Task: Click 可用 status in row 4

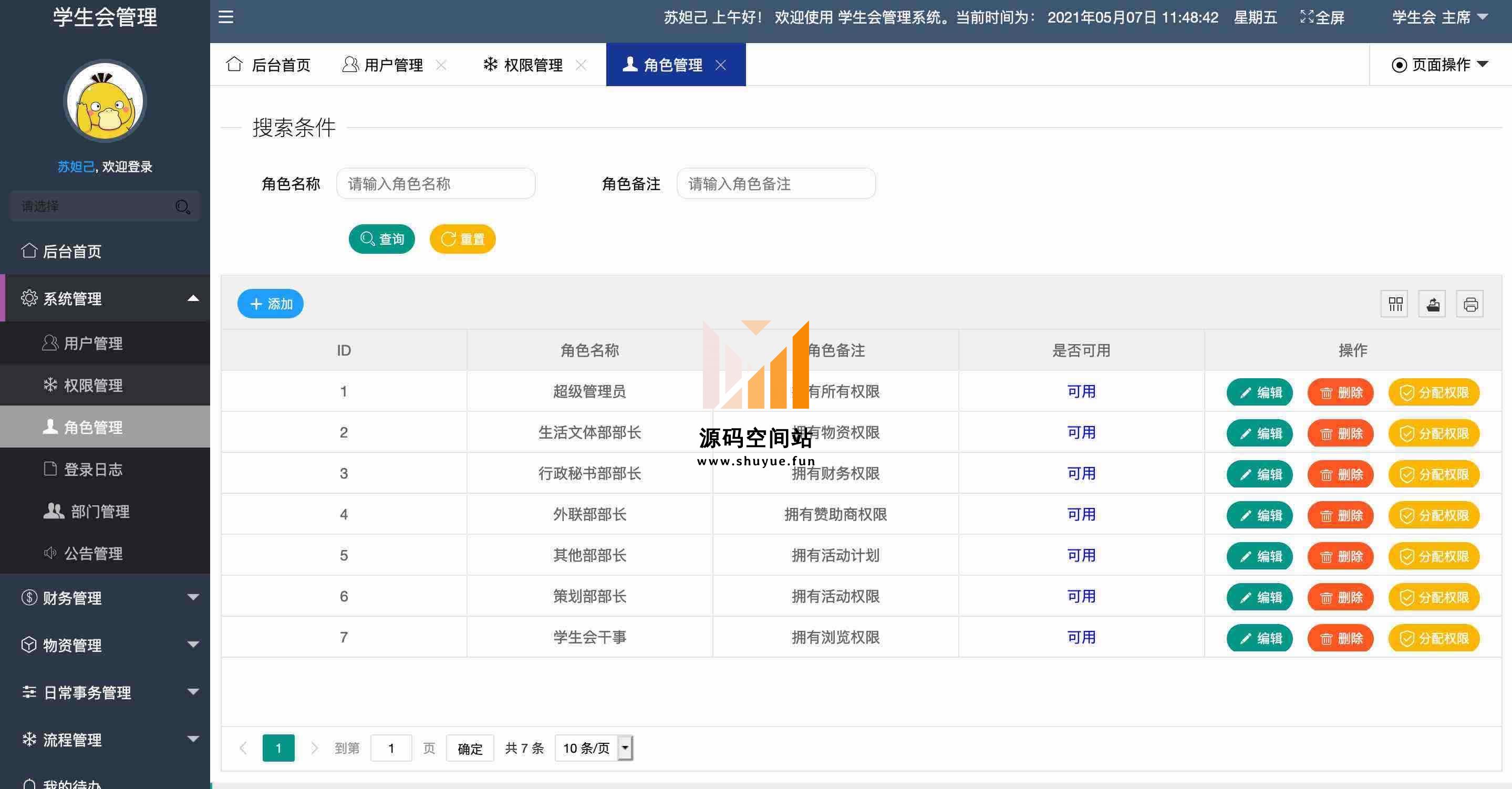Action: (x=1081, y=514)
